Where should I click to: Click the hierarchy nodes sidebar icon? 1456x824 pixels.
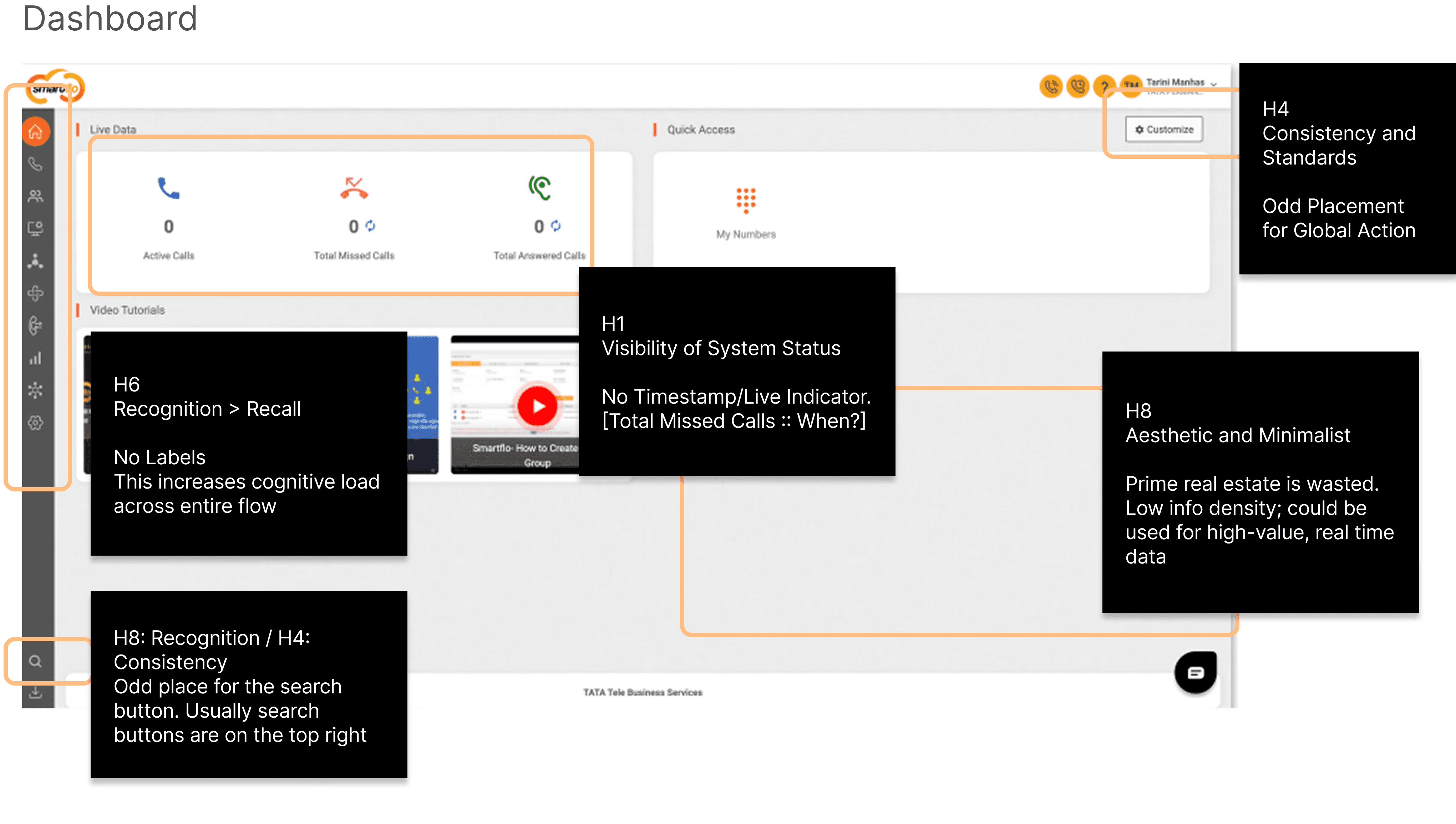(x=36, y=261)
